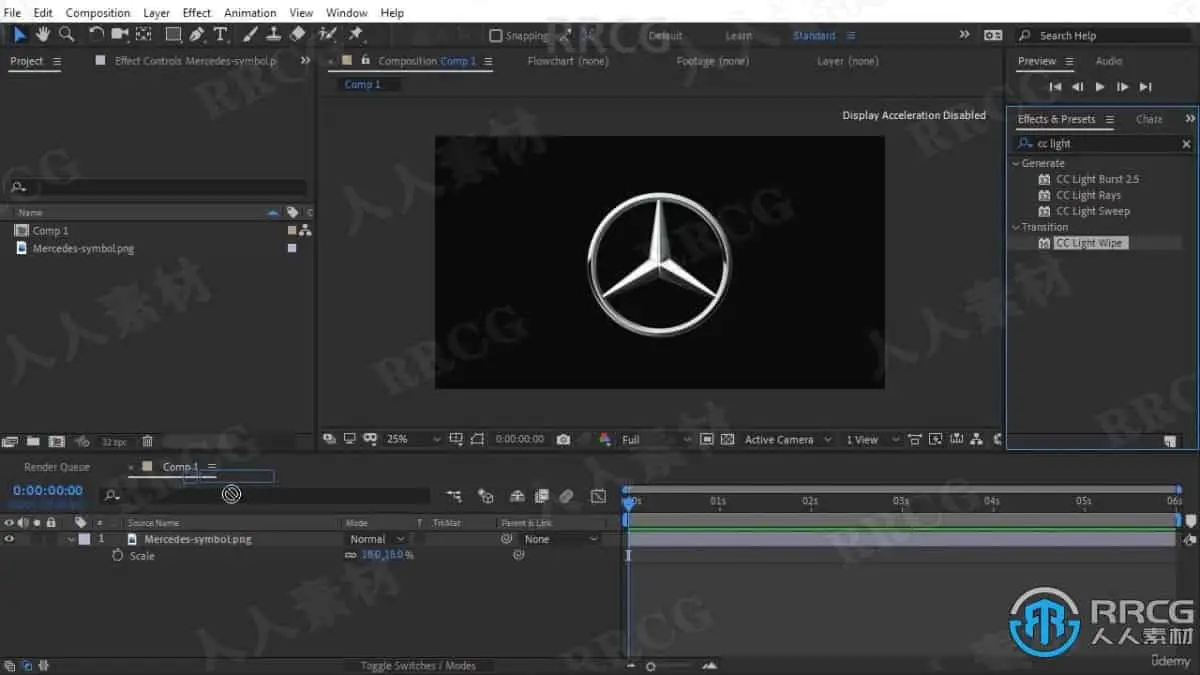Screen dimensions: 1200x675
Task: Select the Brush tool
Action: (250, 34)
